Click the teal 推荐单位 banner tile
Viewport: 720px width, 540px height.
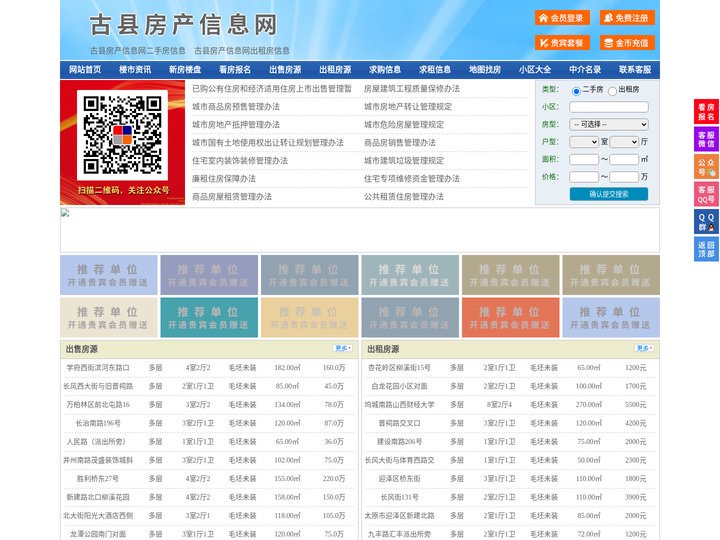[x=209, y=317]
